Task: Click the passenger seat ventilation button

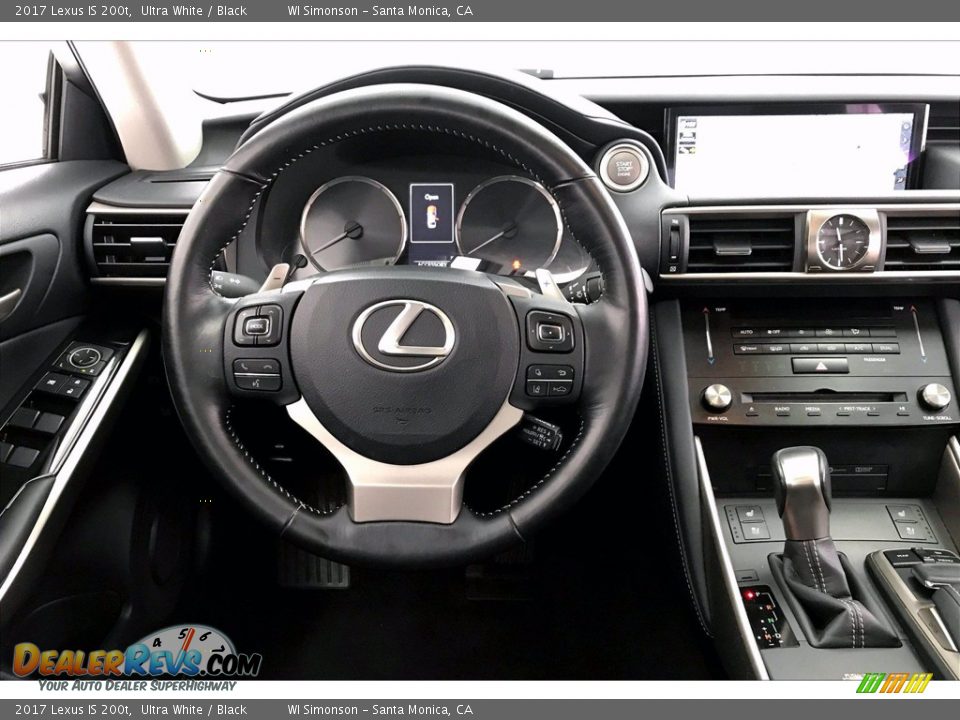Action: point(909,530)
